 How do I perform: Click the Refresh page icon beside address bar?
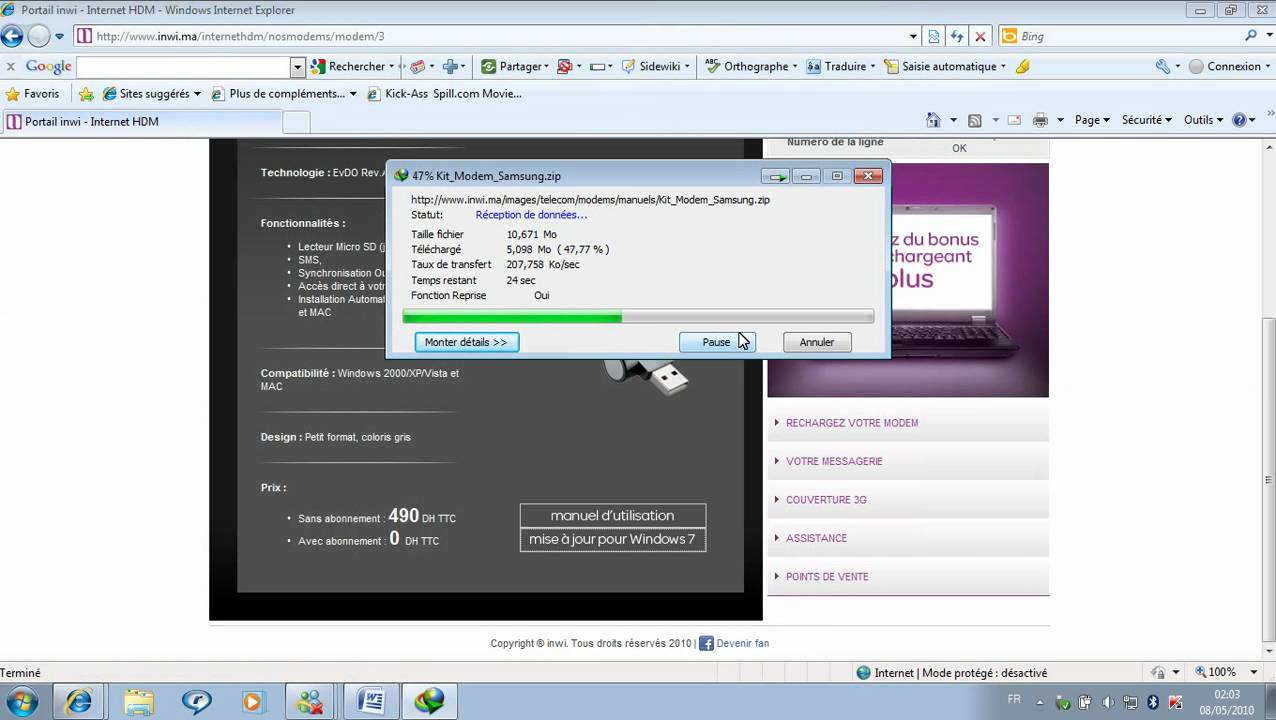click(x=957, y=36)
